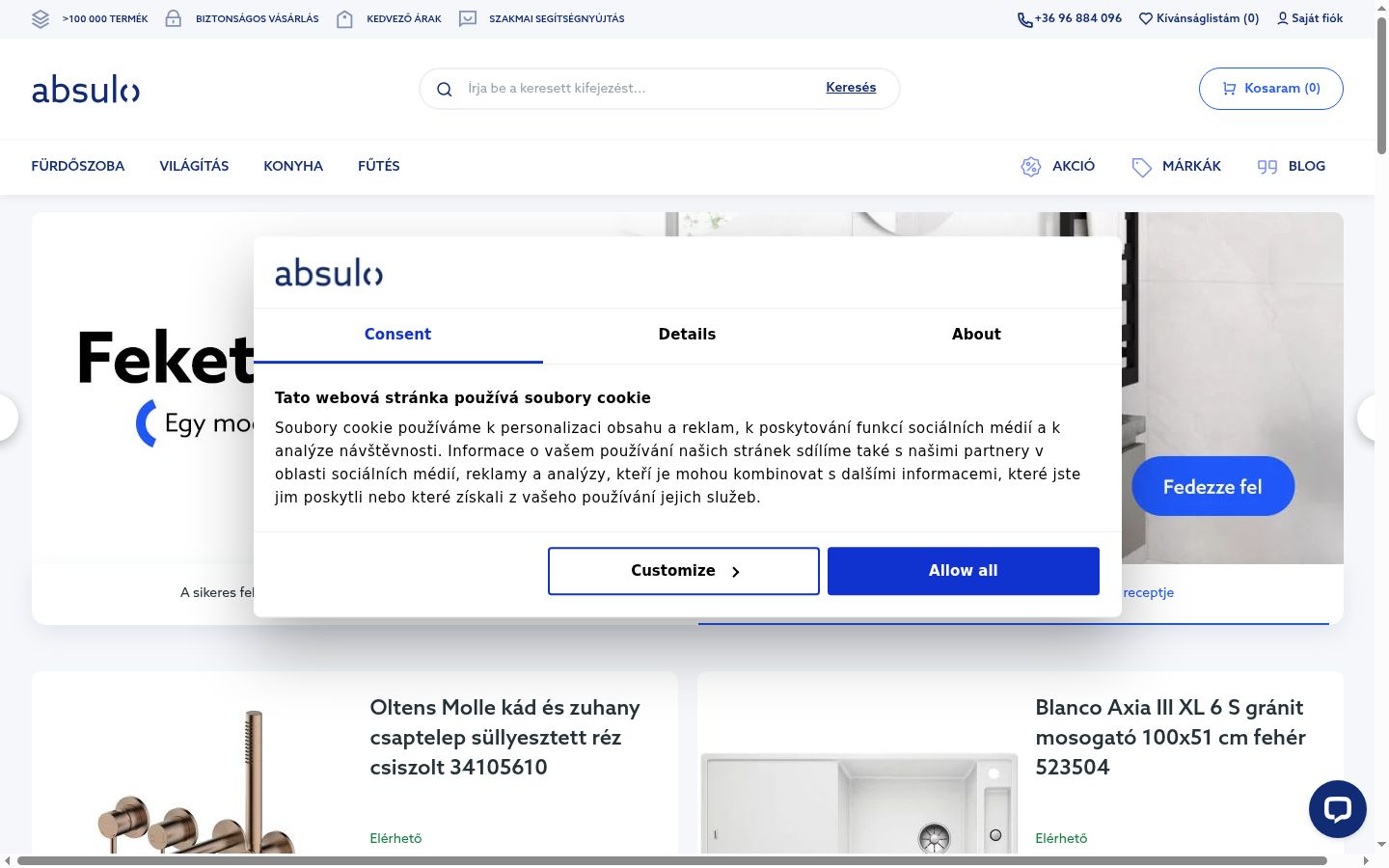Click the price tag icon beside KEDVEZŐ ÁRAK
Screen dimensions: 1389x868
click(344, 19)
